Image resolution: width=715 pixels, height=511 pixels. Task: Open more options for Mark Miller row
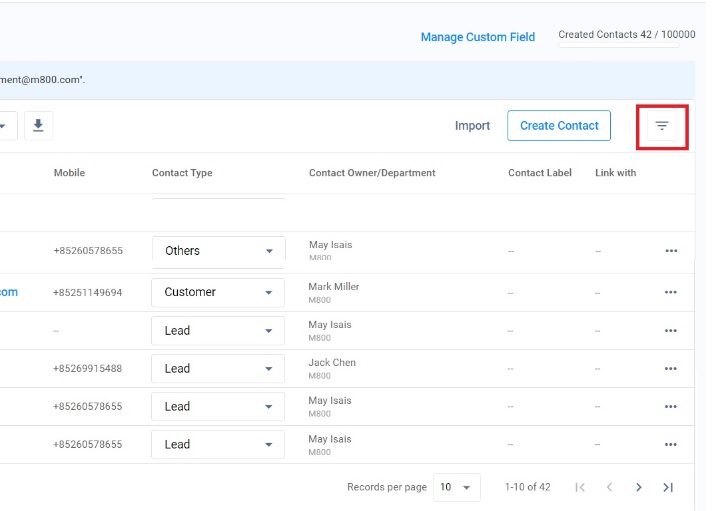pos(671,292)
